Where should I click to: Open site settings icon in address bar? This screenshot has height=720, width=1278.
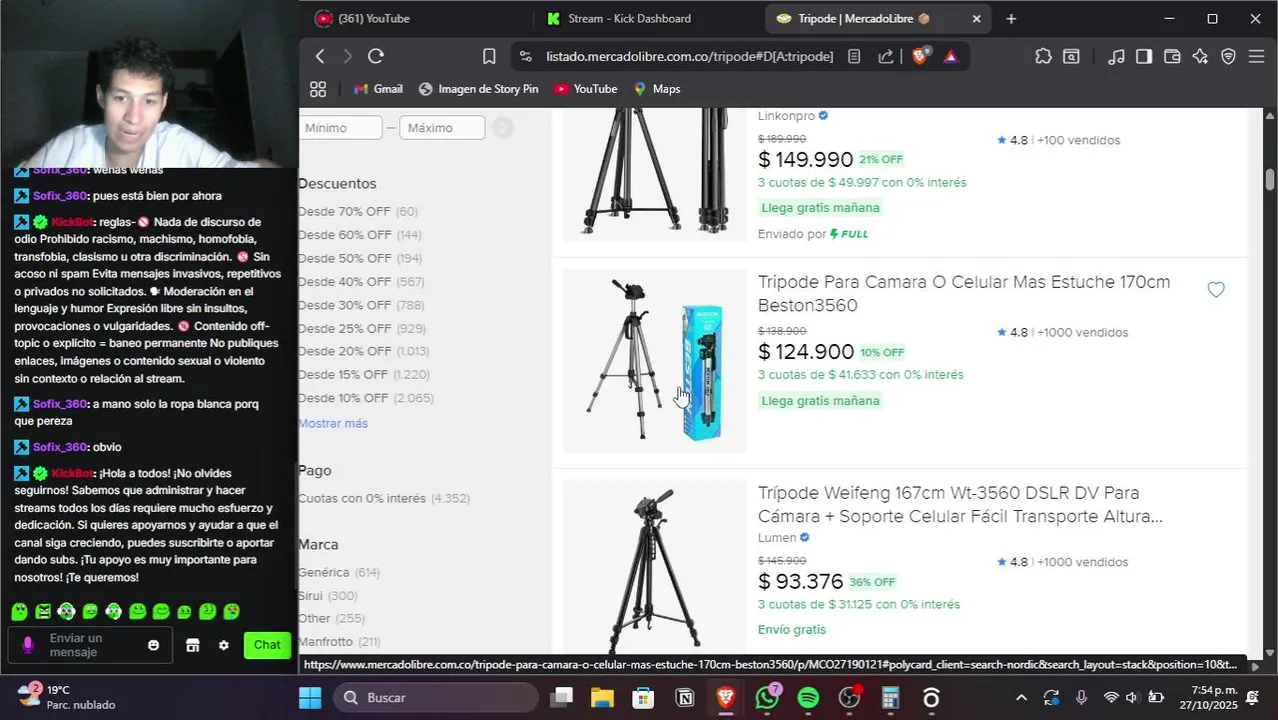[525, 57]
